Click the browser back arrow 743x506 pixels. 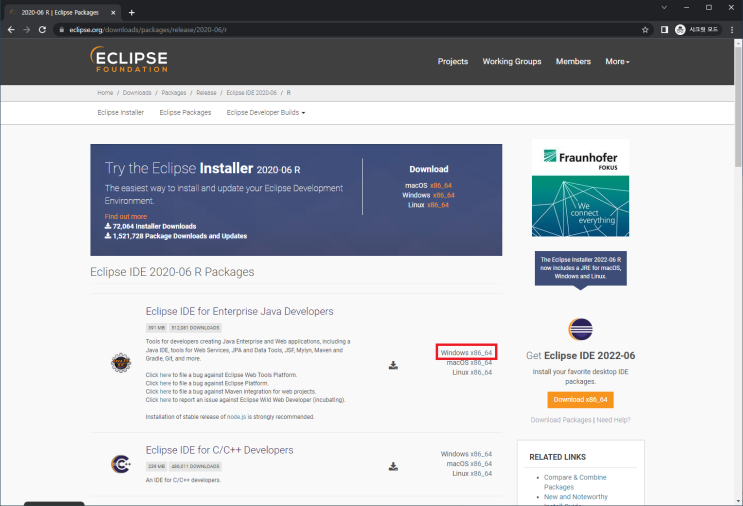(x=11, y=29)
